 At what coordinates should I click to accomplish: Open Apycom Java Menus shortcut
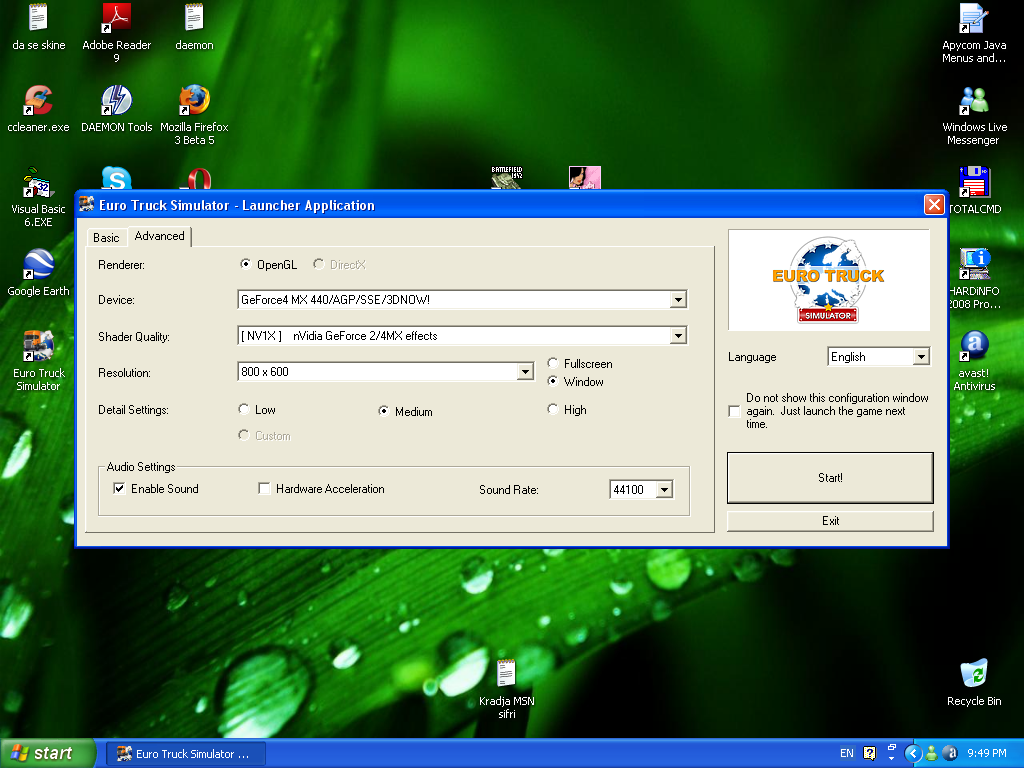[x=974, y=33]
